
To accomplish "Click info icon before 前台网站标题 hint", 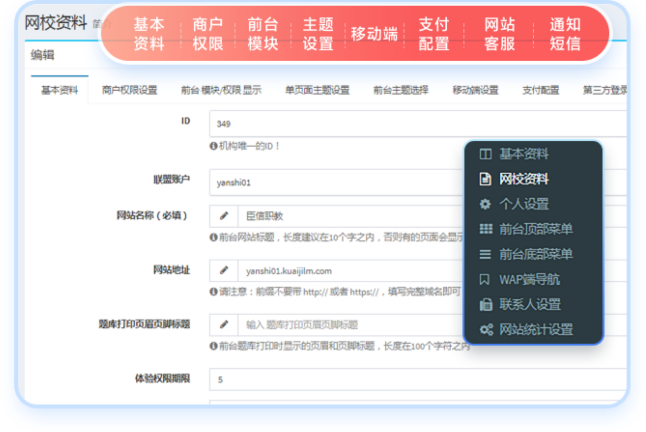I will 213,237.
